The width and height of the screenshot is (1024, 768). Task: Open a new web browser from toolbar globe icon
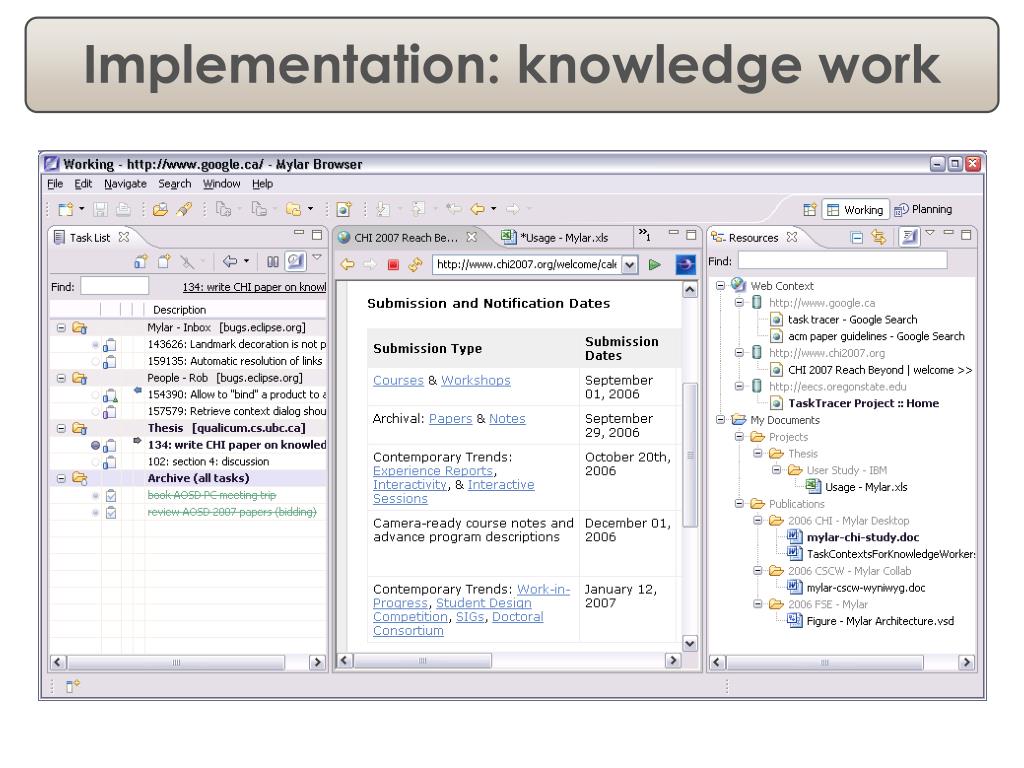pyautogui.click(x=344, y=210)
